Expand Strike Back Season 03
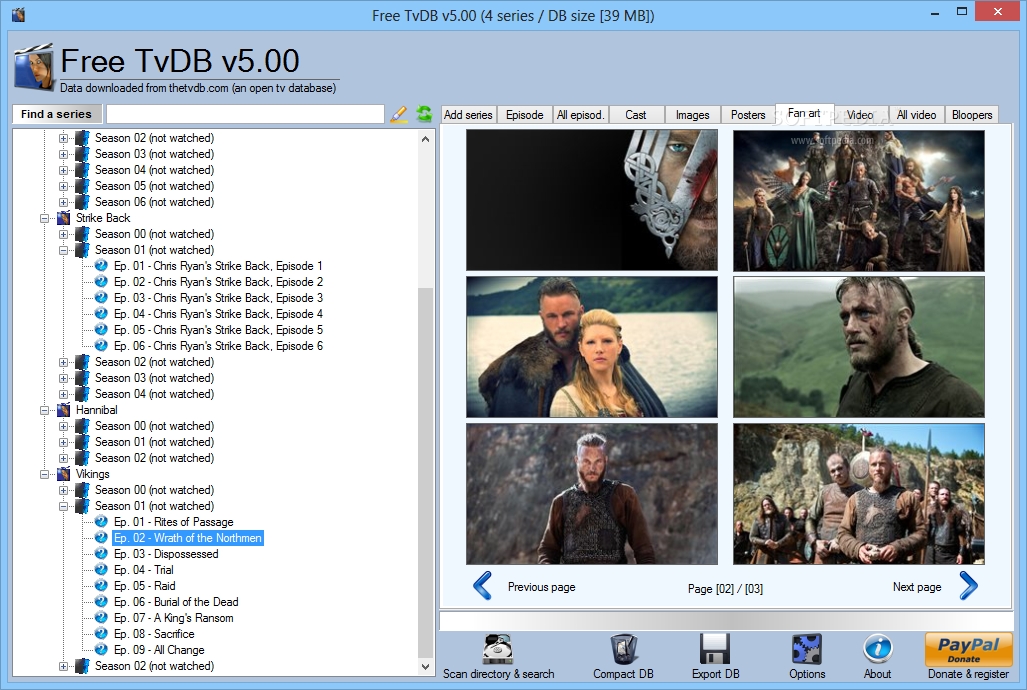This screenshot has height=690, width=1027. tap(64, 378)
